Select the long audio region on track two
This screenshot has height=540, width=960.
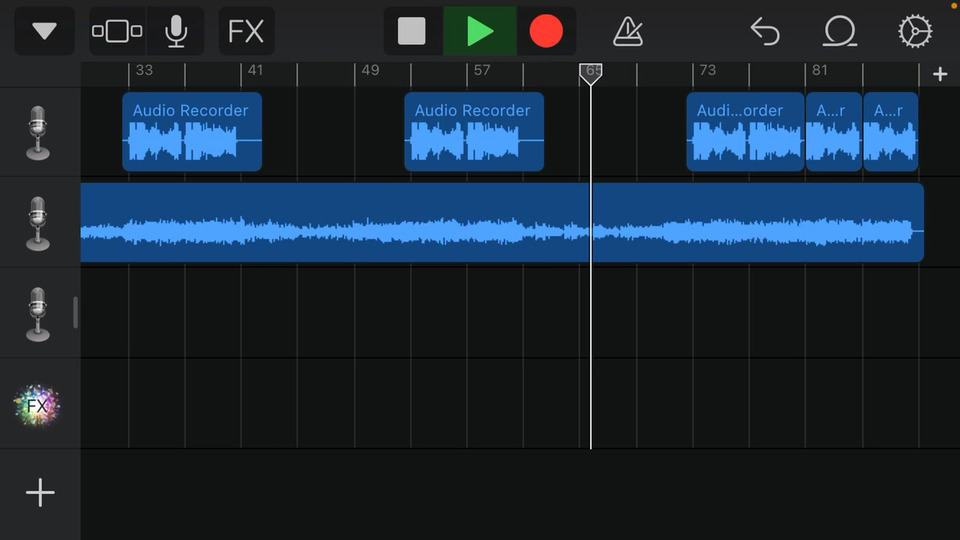coord(502,222)
